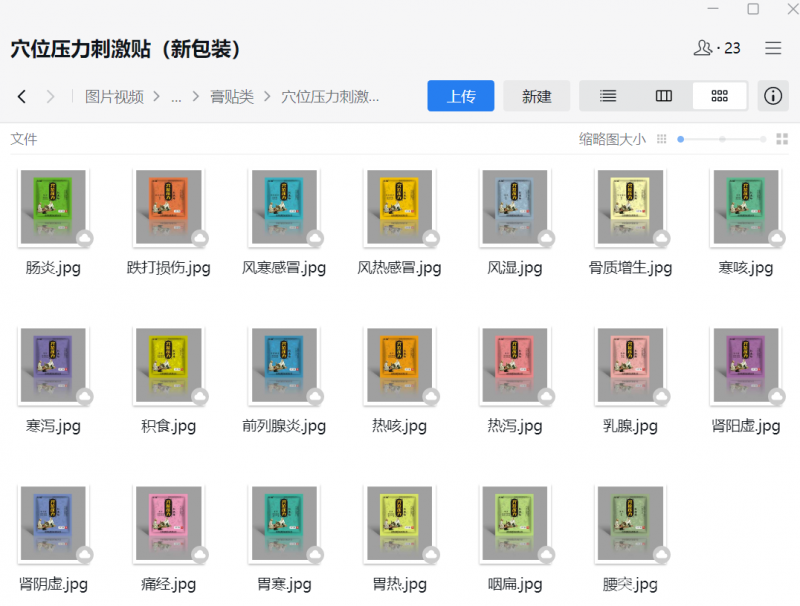Viewport: 800px width, 606px height.
Task: Switch to list view
Action: coord(607,96)
